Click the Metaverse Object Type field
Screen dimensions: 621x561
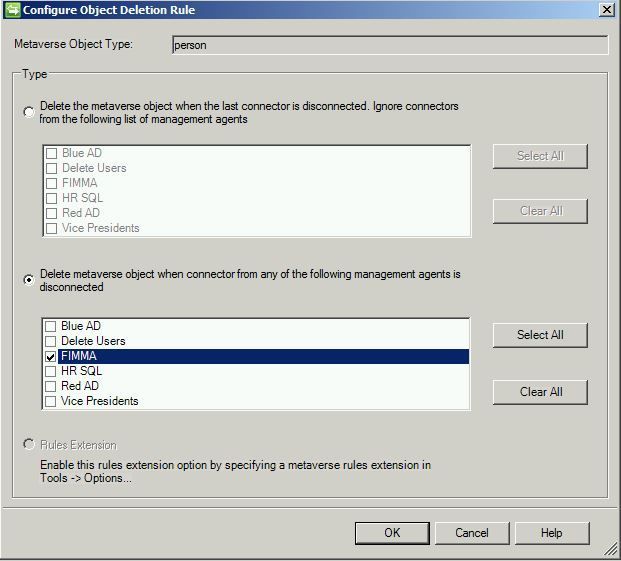(390, 45)
